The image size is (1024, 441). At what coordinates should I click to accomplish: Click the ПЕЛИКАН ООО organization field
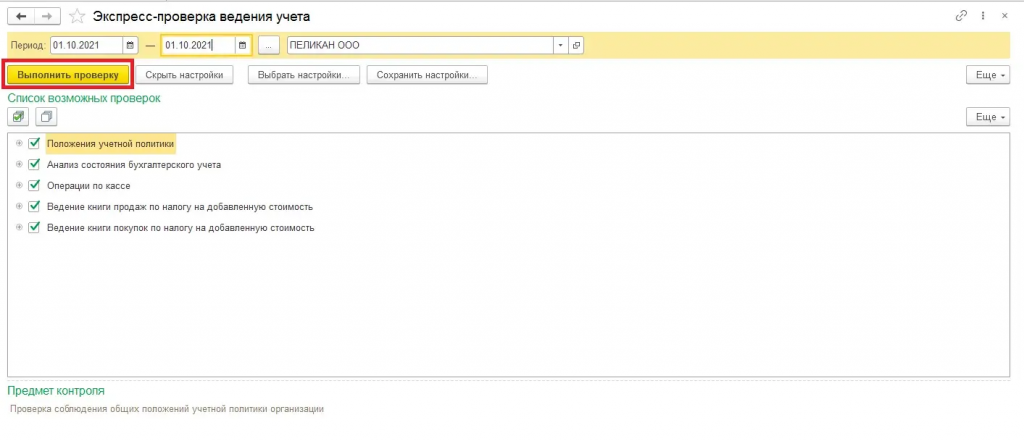(x=420, y=45)
